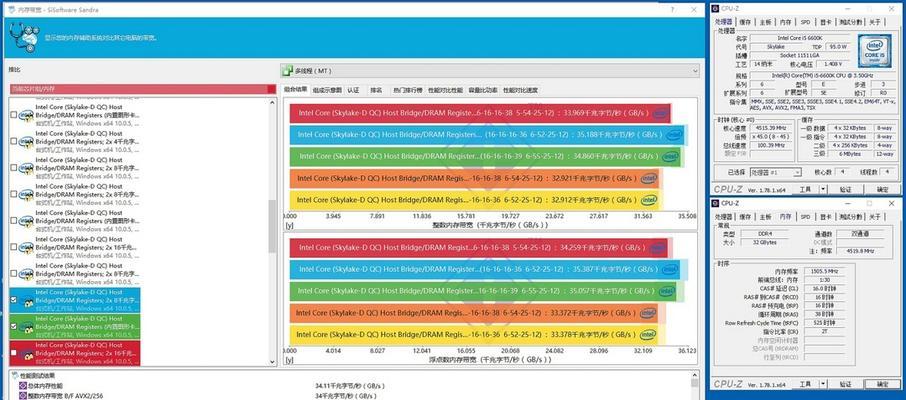Click the CPU-Z memory window title icon
The width and height of the screenshot is (906, 400).
click(715, 203)
